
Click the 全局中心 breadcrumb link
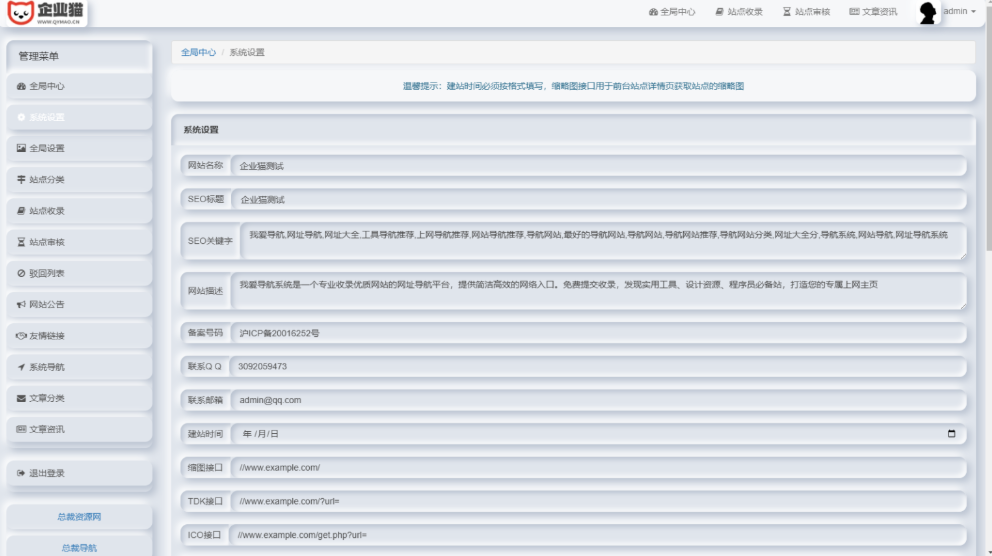[199, 53]
